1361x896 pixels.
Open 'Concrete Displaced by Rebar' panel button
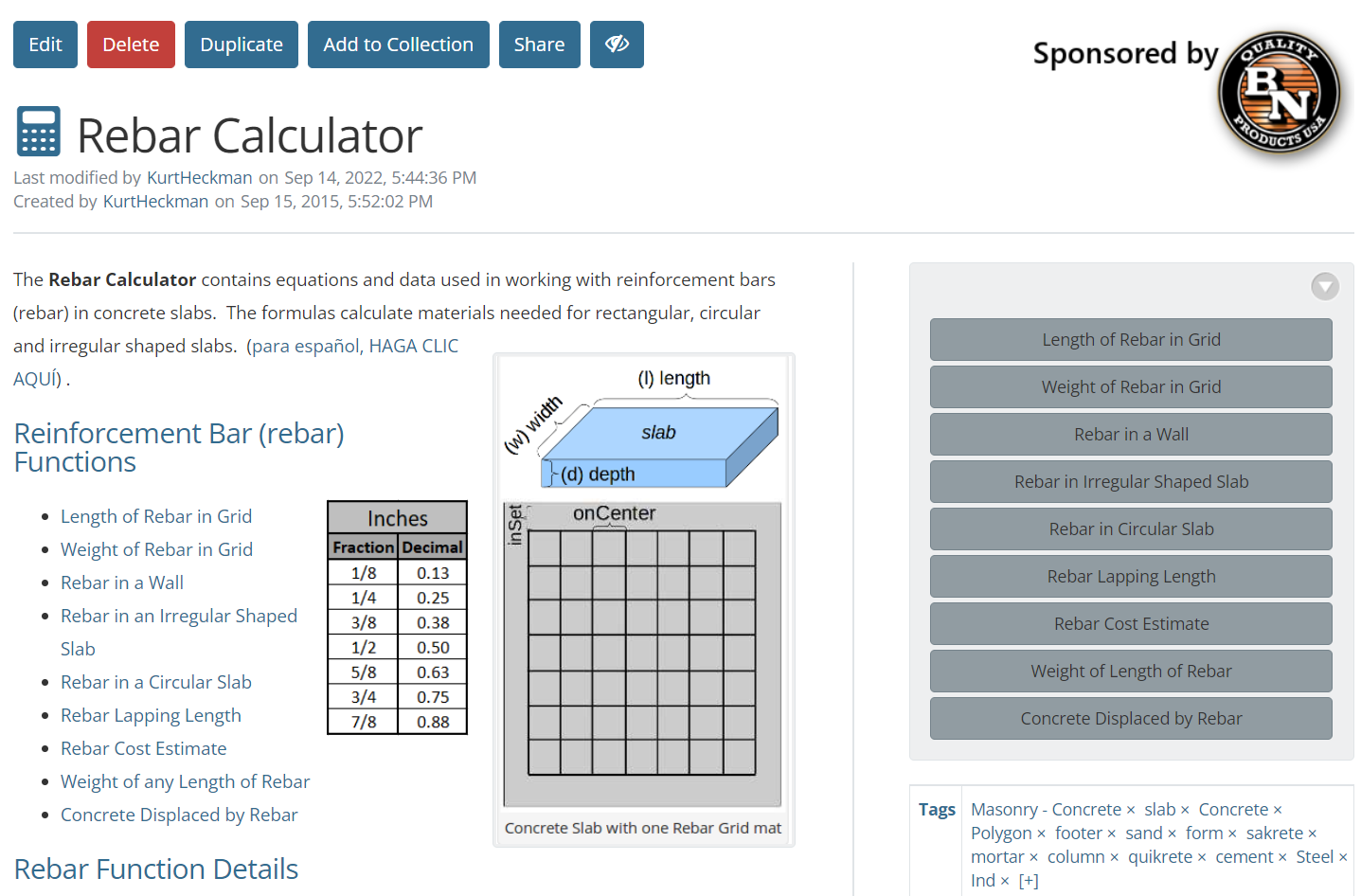pyautogui.click(x=1131, y=718)
